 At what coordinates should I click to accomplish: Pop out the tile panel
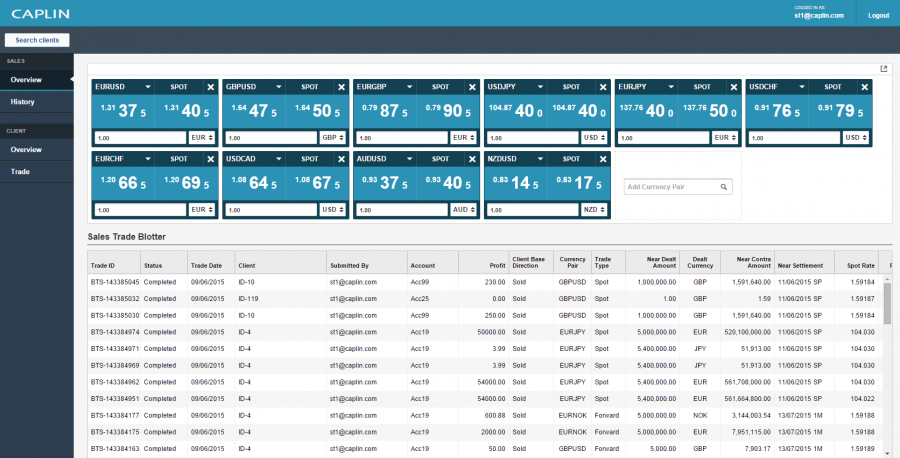tap(884, 69)
